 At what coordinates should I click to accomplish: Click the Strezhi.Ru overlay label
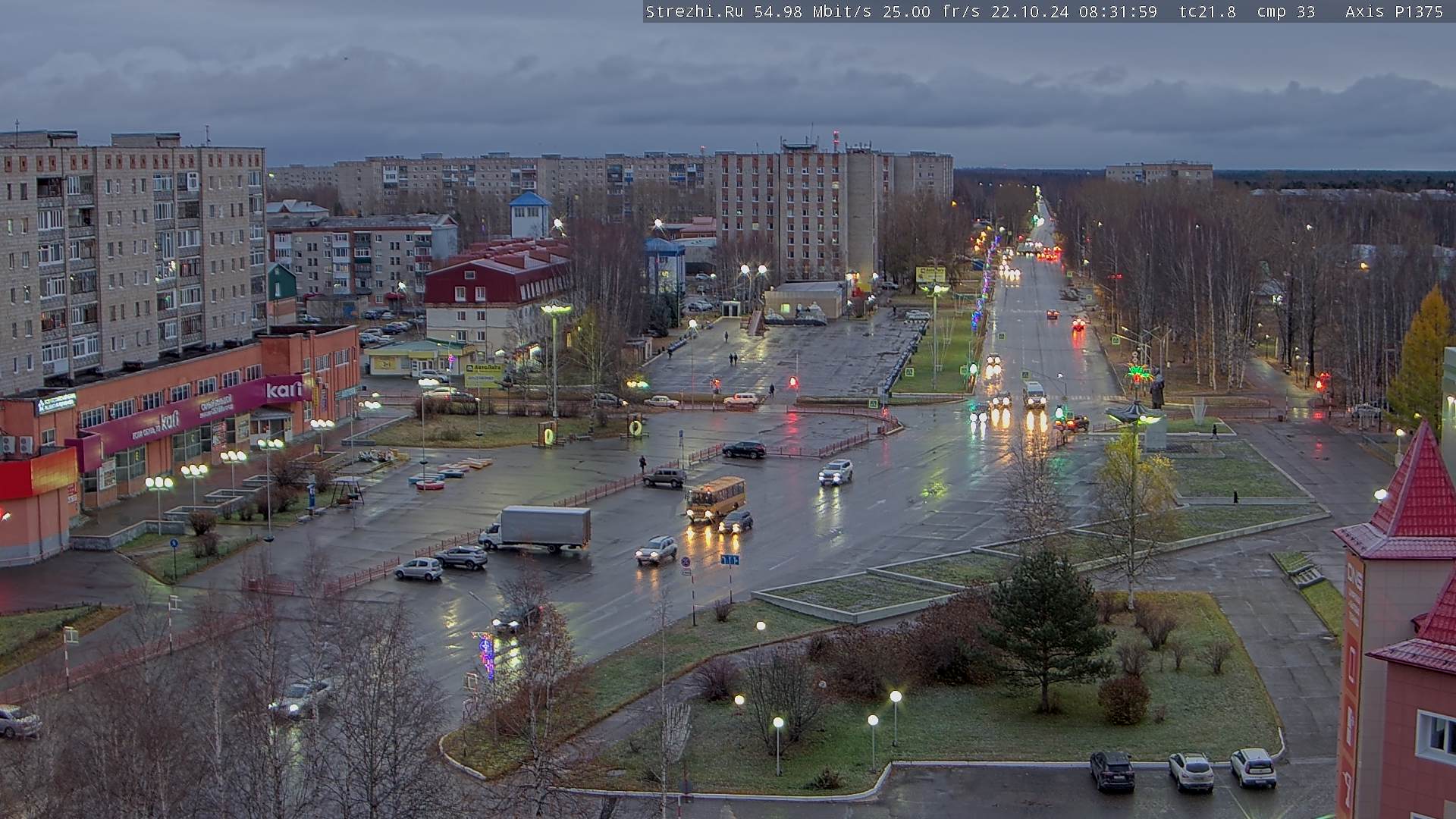(695, 11)
